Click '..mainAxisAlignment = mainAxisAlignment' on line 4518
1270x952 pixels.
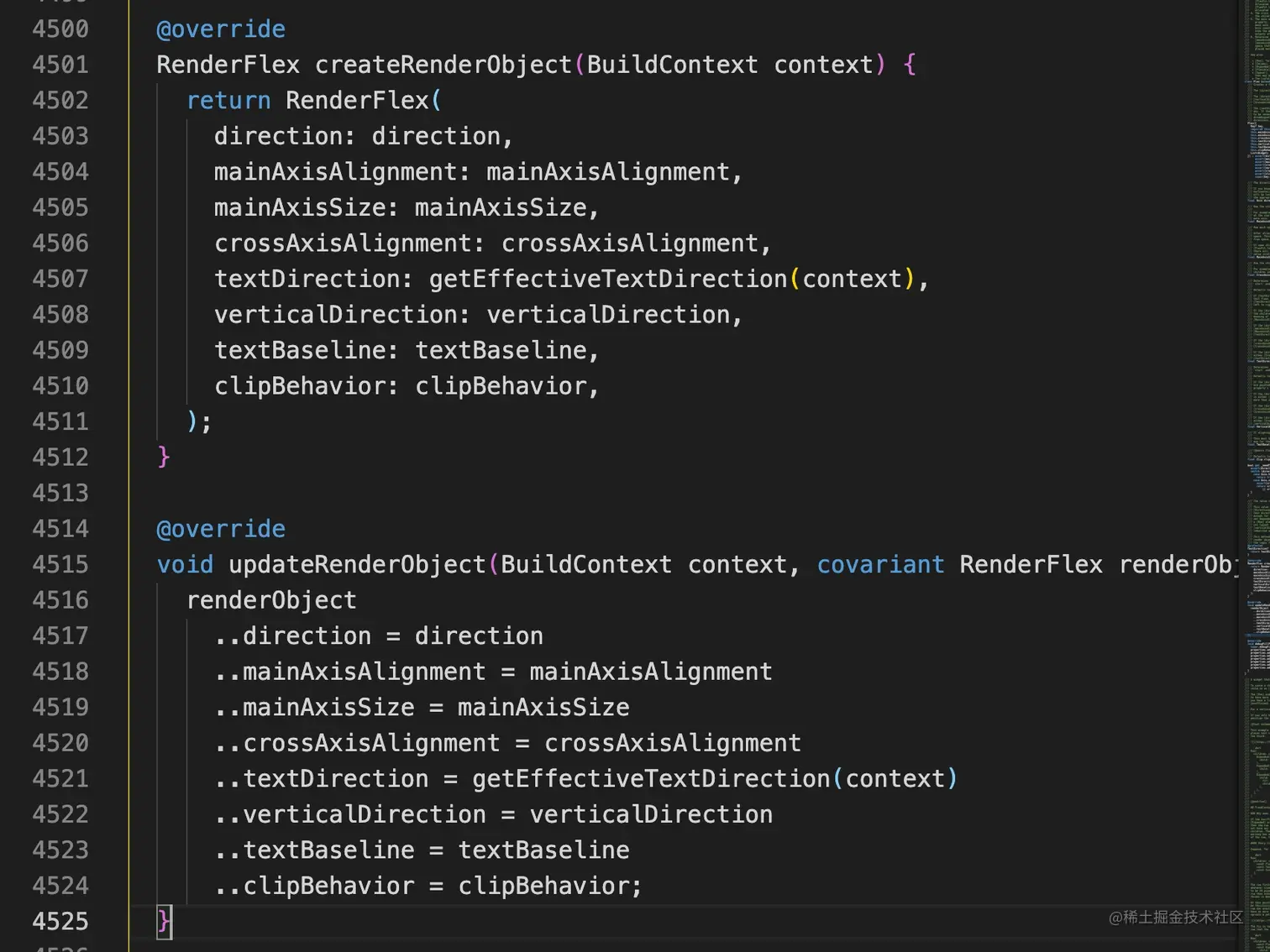coord(493,672)
